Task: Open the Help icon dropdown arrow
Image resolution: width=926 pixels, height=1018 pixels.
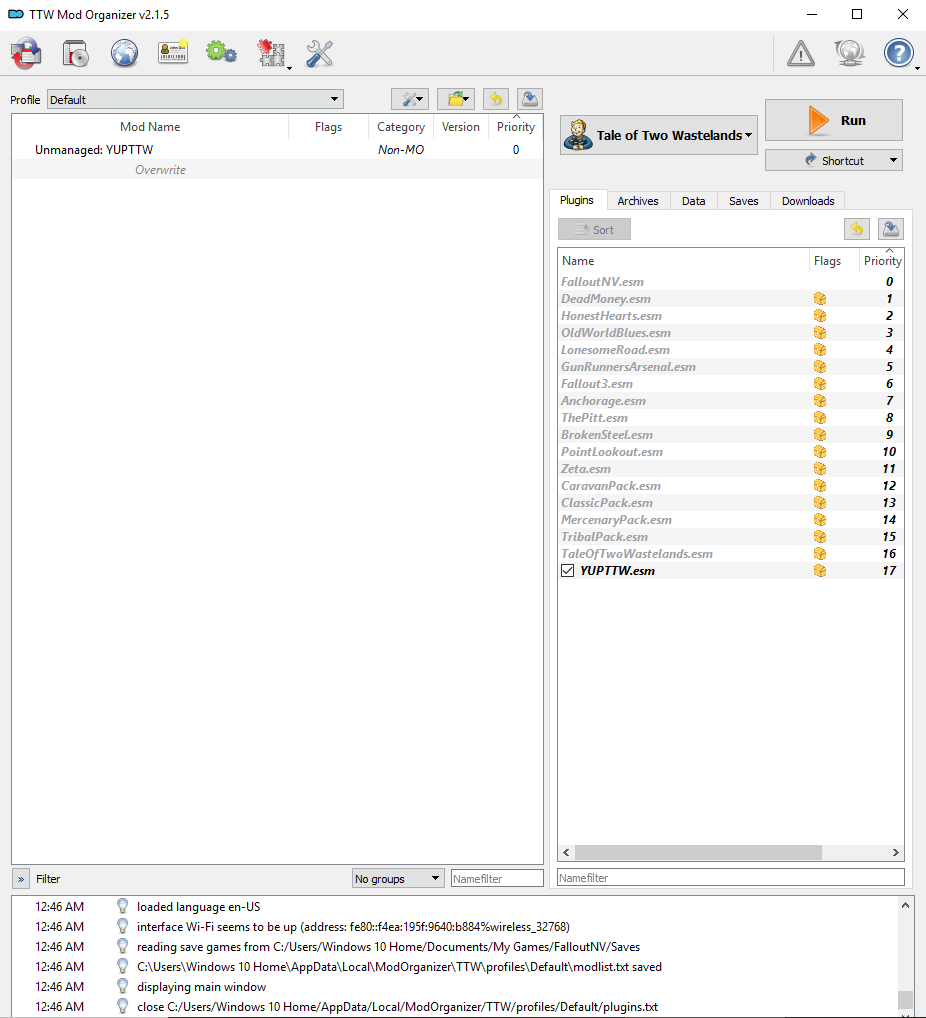Action: click(917, 68)
